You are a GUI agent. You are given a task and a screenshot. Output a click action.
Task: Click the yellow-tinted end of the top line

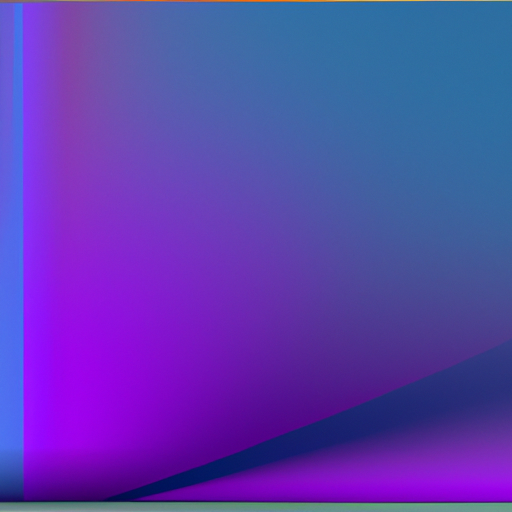467,1
